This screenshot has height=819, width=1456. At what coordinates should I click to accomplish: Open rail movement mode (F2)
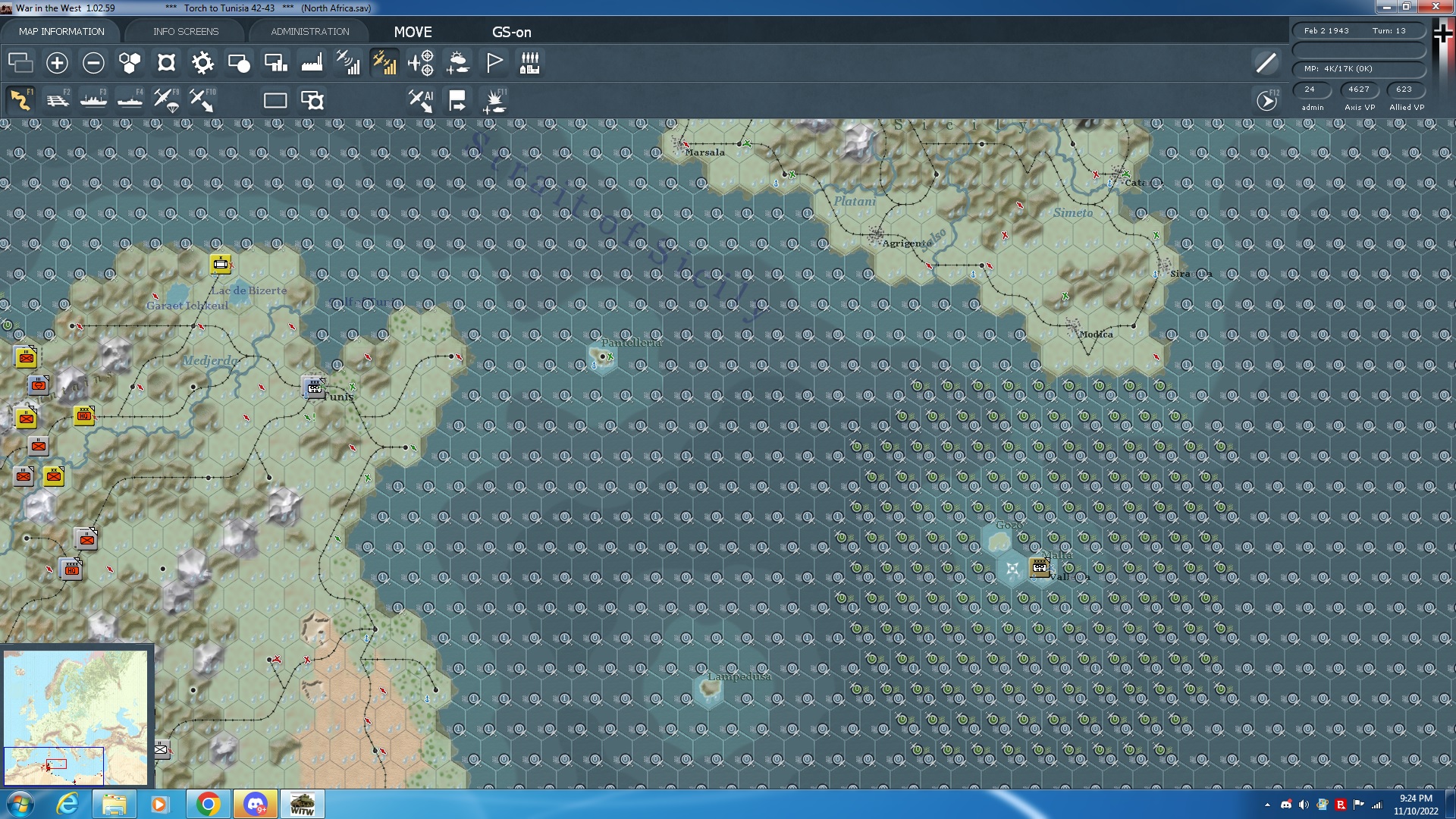coord(58,99)
